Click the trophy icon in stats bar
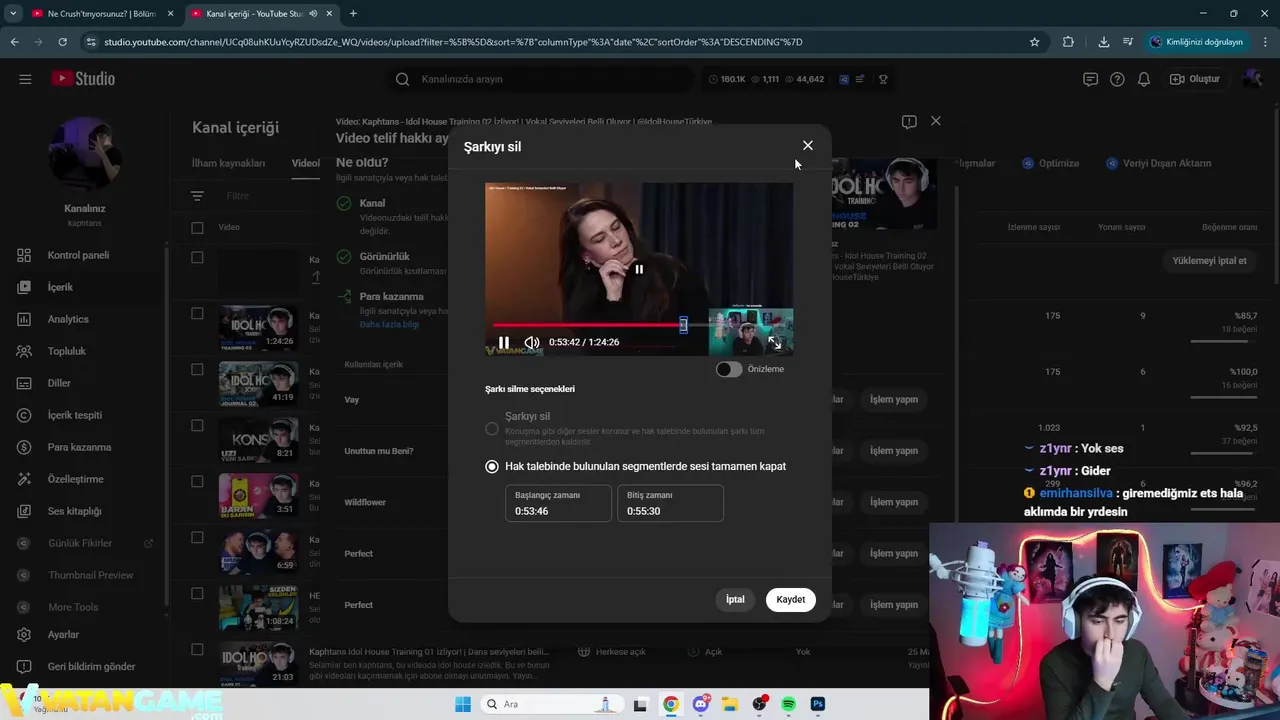1280x720 pixels. pyautogui.click(x=883, y=79)
